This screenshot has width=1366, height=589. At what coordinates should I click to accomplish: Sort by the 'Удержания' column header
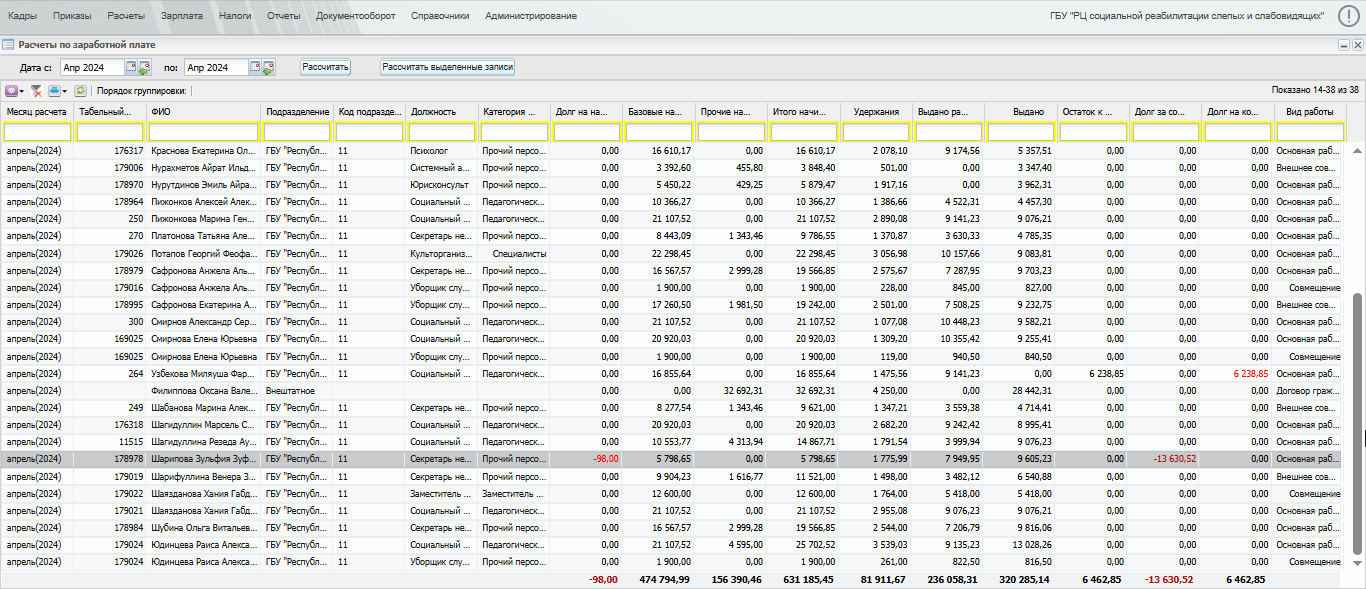[875, 112]
